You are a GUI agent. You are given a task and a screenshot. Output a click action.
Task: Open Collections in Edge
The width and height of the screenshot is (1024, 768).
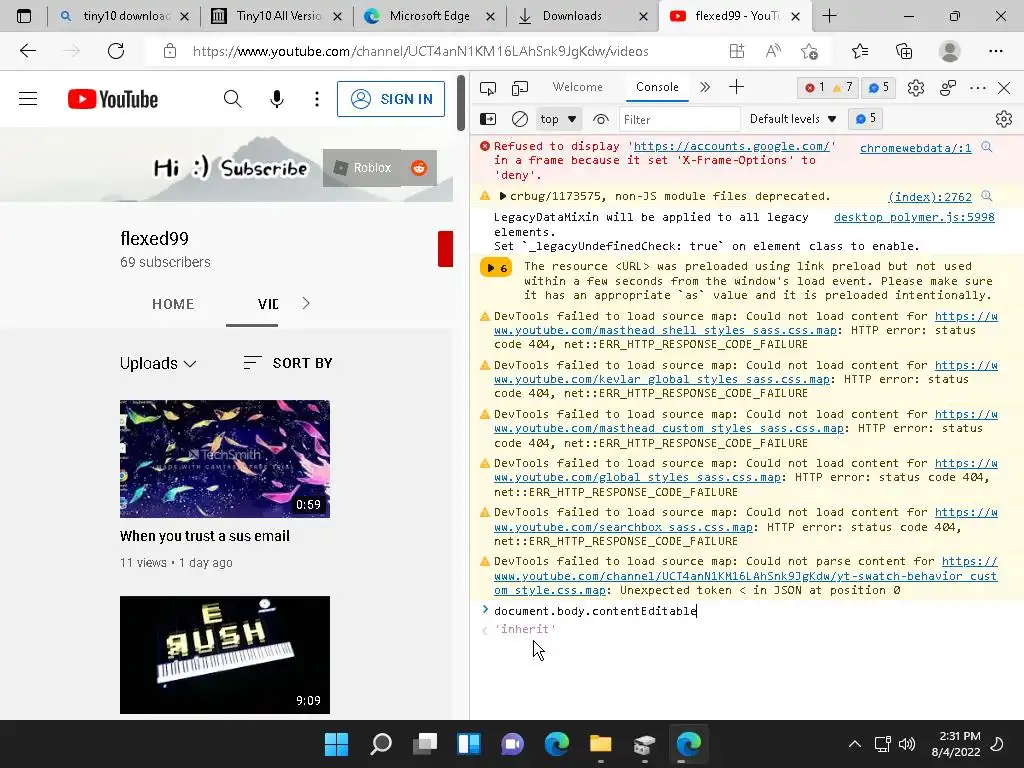(x=904, y=51)
